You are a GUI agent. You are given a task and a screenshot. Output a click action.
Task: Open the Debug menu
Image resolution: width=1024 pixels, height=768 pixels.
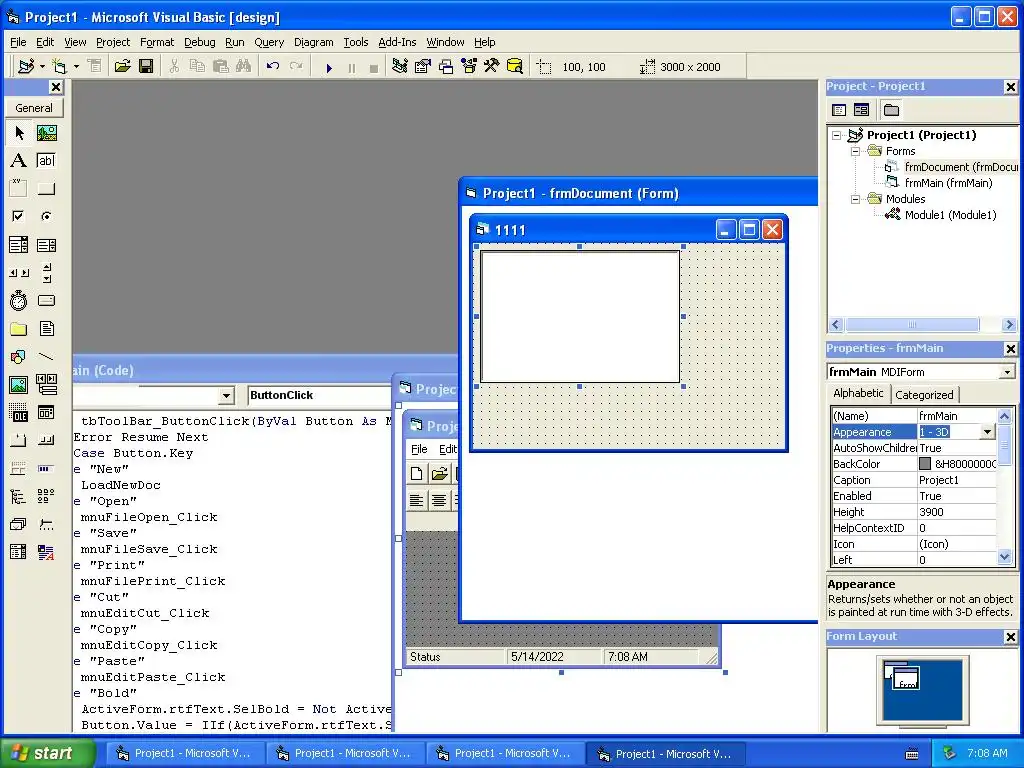(x=199, y=42)
